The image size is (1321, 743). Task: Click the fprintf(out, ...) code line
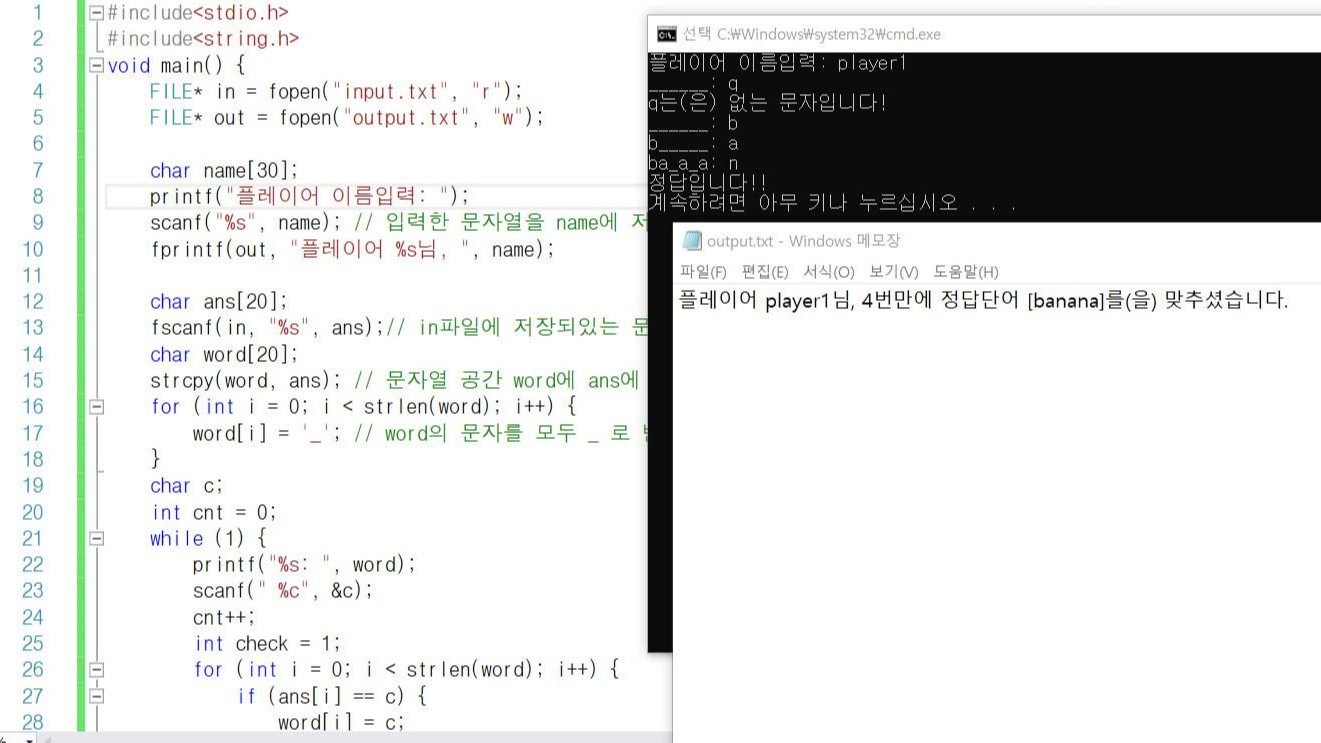coord(352,249)
